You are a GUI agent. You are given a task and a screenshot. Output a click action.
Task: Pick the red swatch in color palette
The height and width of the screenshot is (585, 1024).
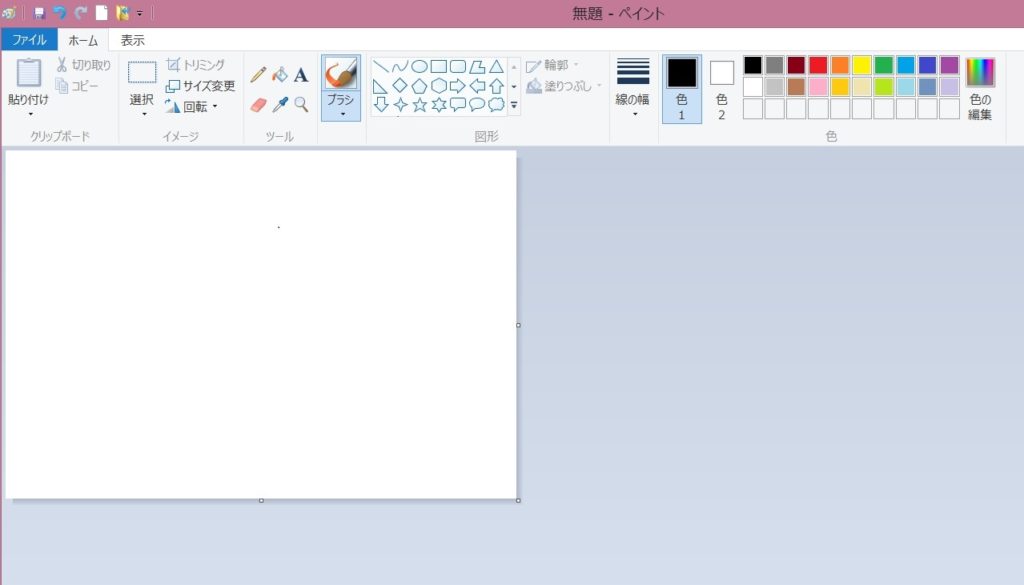pyautogui.click(x=818, y=65)
